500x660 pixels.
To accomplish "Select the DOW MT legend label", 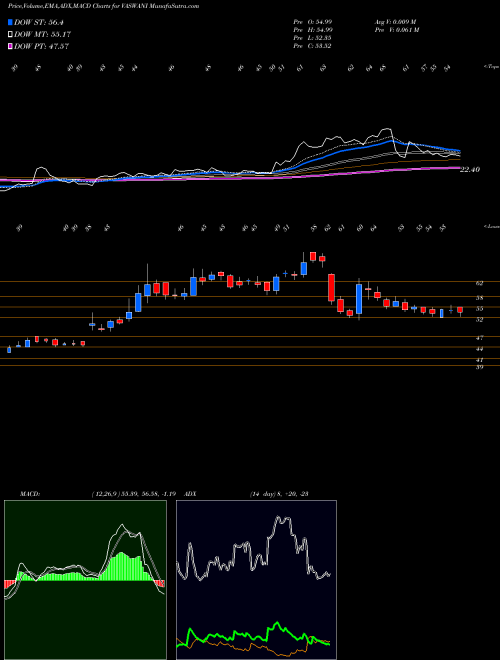I will click(42, 34).
